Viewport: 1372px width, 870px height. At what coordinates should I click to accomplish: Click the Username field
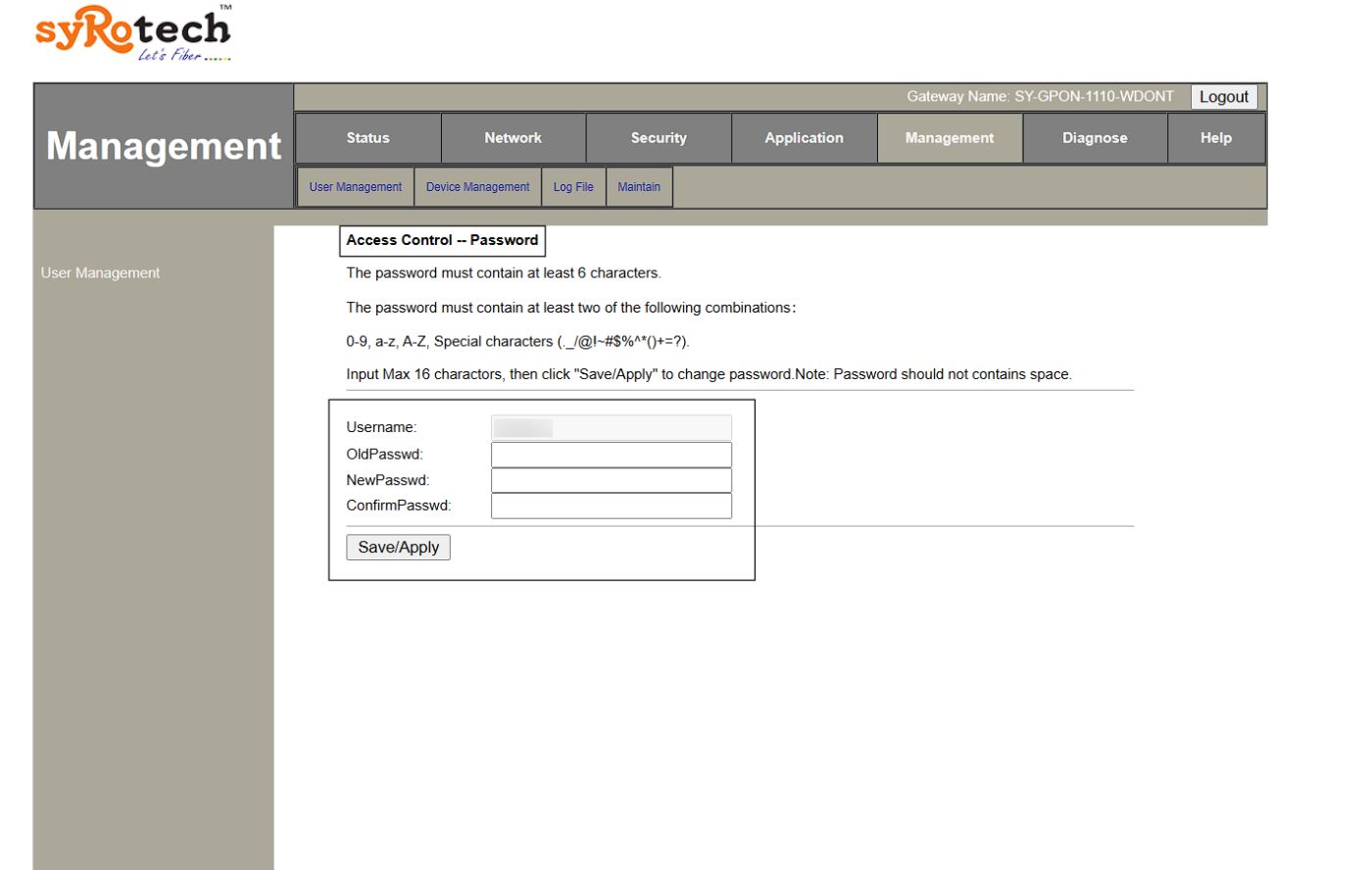[x=611, y=427]
